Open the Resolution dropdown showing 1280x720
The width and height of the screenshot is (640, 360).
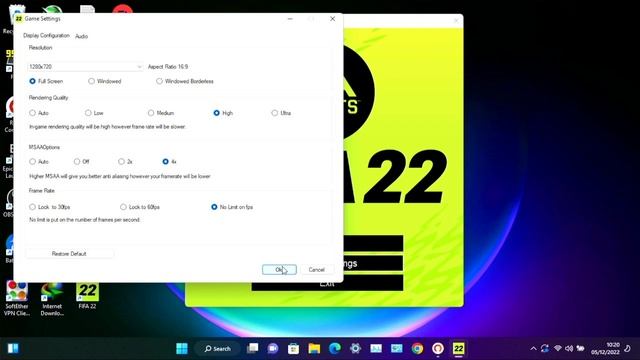[x=85, y=67]
